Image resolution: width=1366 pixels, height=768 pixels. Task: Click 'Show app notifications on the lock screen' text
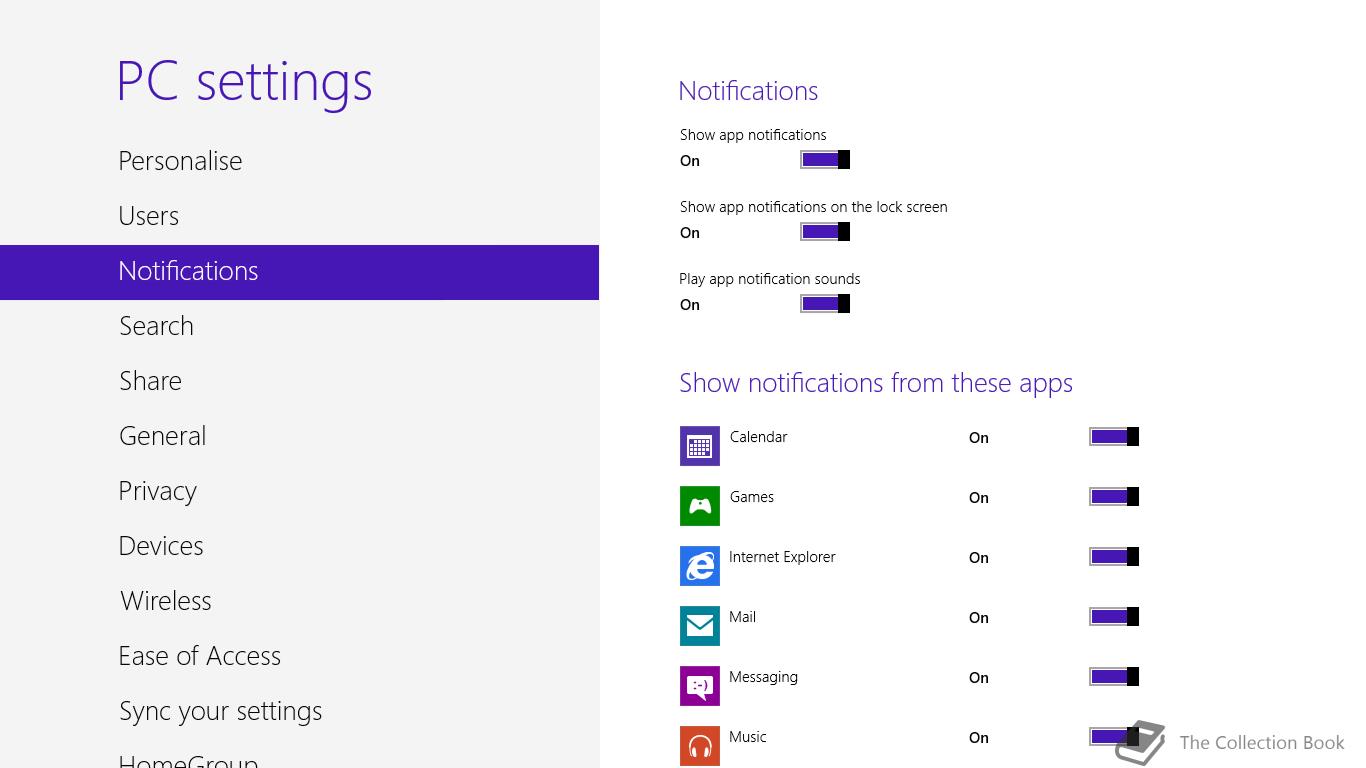(x=814, y=207)
